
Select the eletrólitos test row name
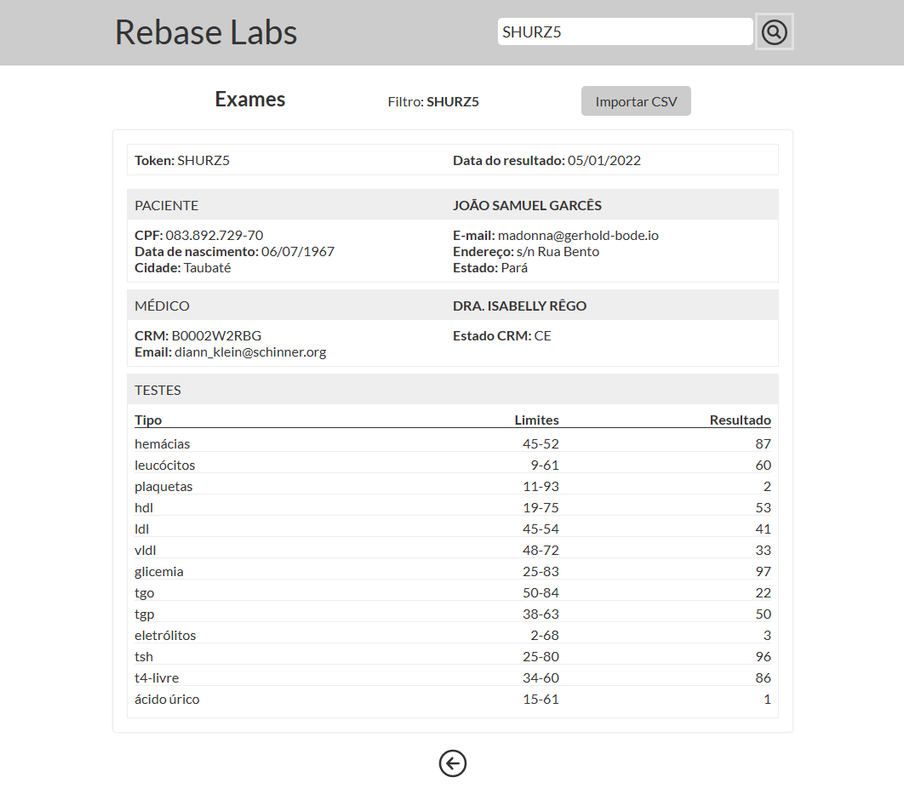165,636
